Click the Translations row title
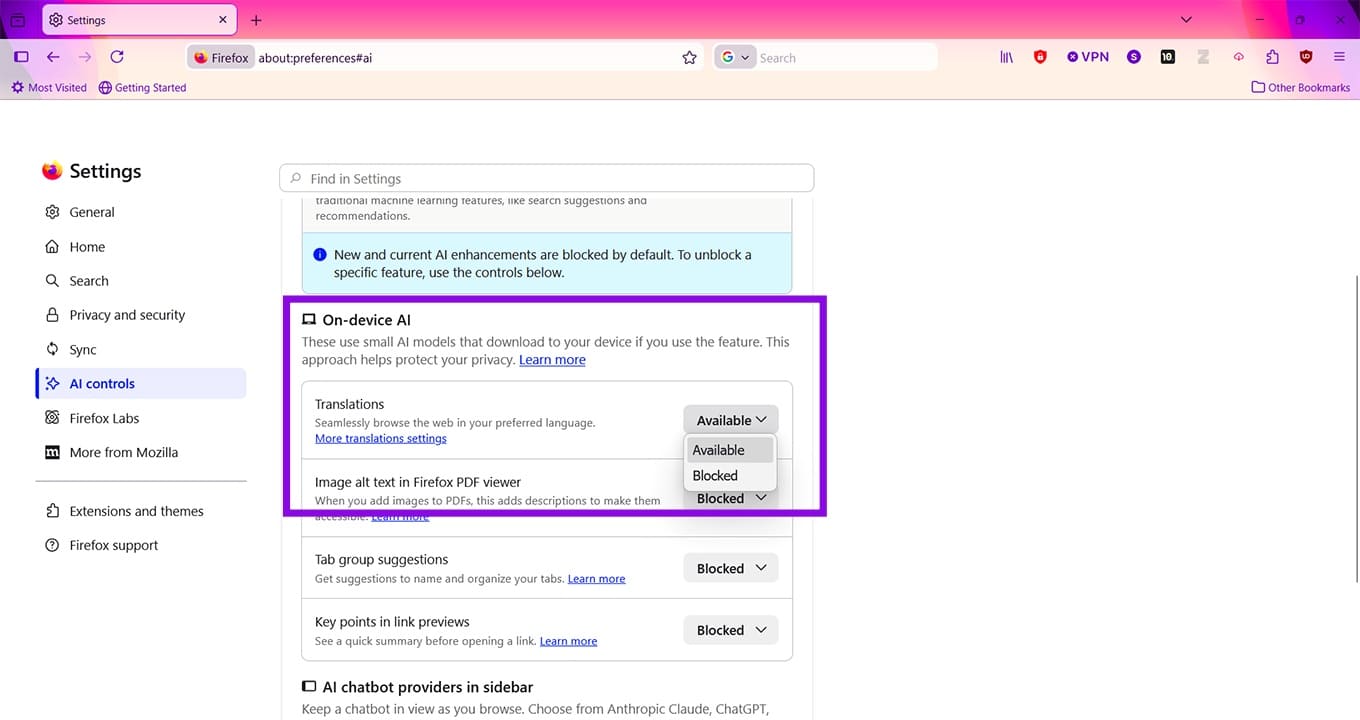 (349, 404)
